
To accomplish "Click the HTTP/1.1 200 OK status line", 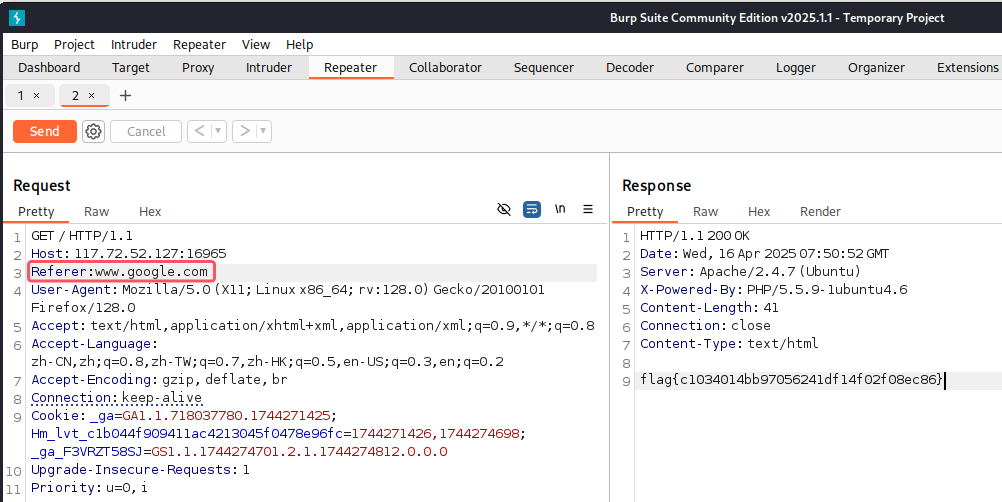I will (695, 236).
